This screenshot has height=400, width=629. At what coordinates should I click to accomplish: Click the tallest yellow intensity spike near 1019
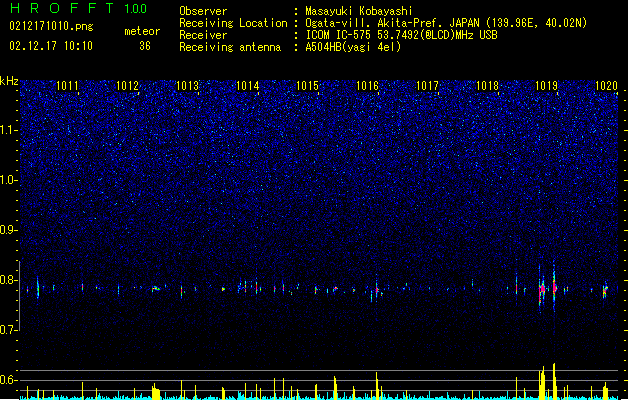click(x=554, y=381)
